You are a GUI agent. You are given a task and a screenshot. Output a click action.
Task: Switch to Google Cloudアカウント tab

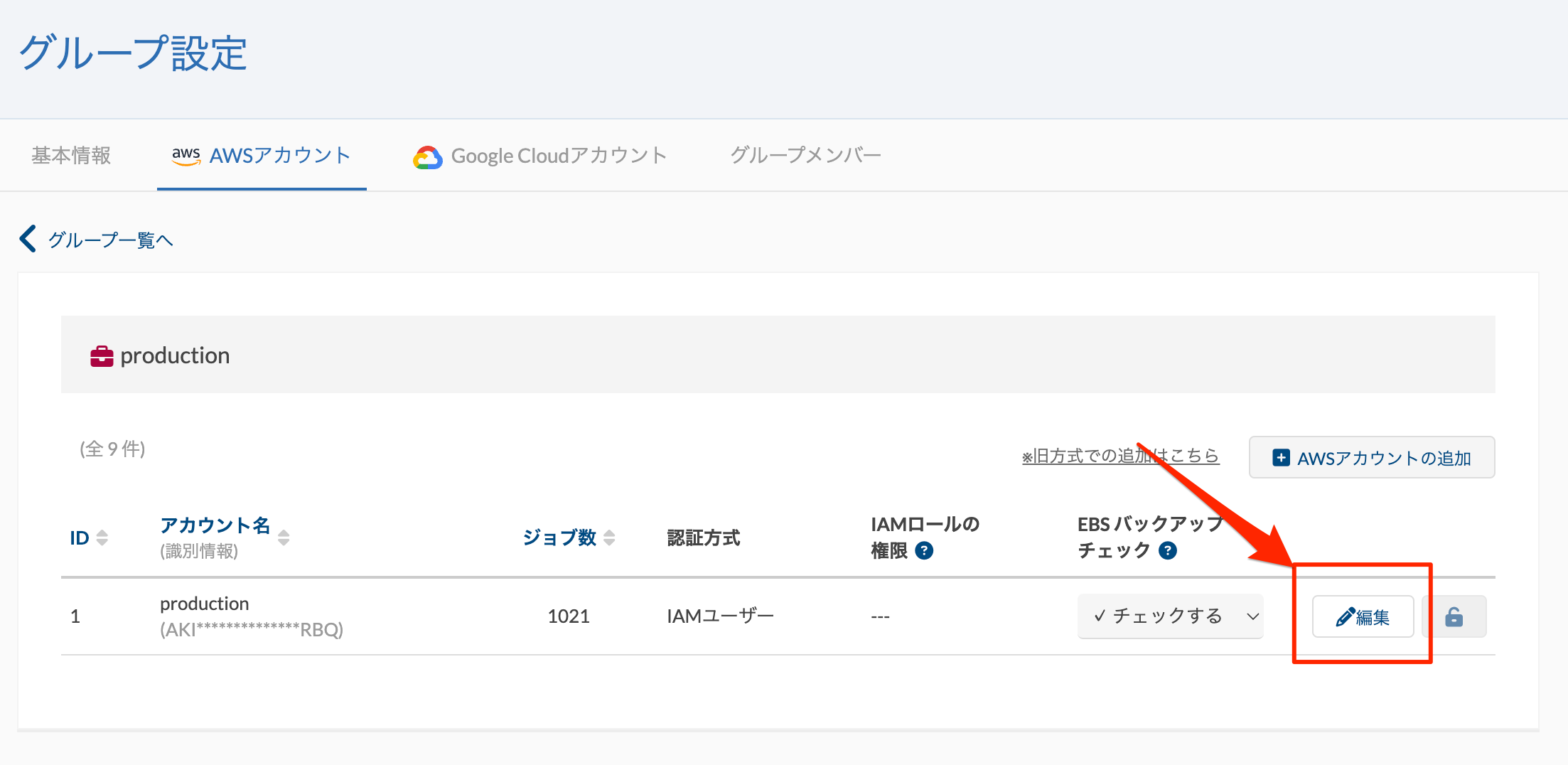click(559, 156)
